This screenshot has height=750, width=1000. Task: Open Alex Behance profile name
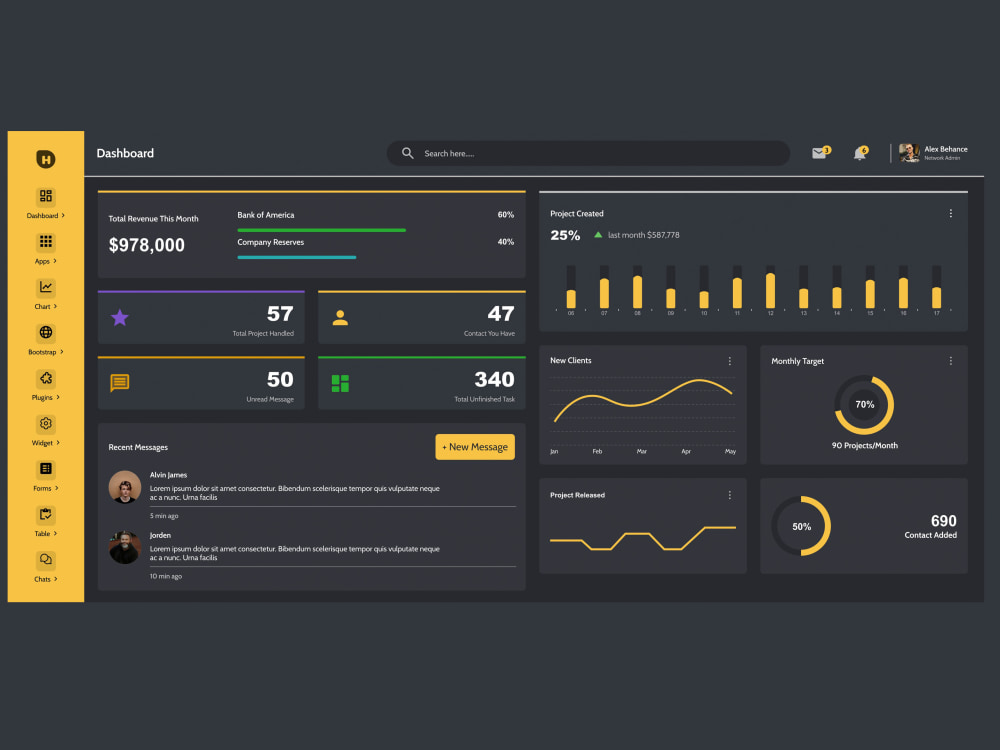[946, 149]
